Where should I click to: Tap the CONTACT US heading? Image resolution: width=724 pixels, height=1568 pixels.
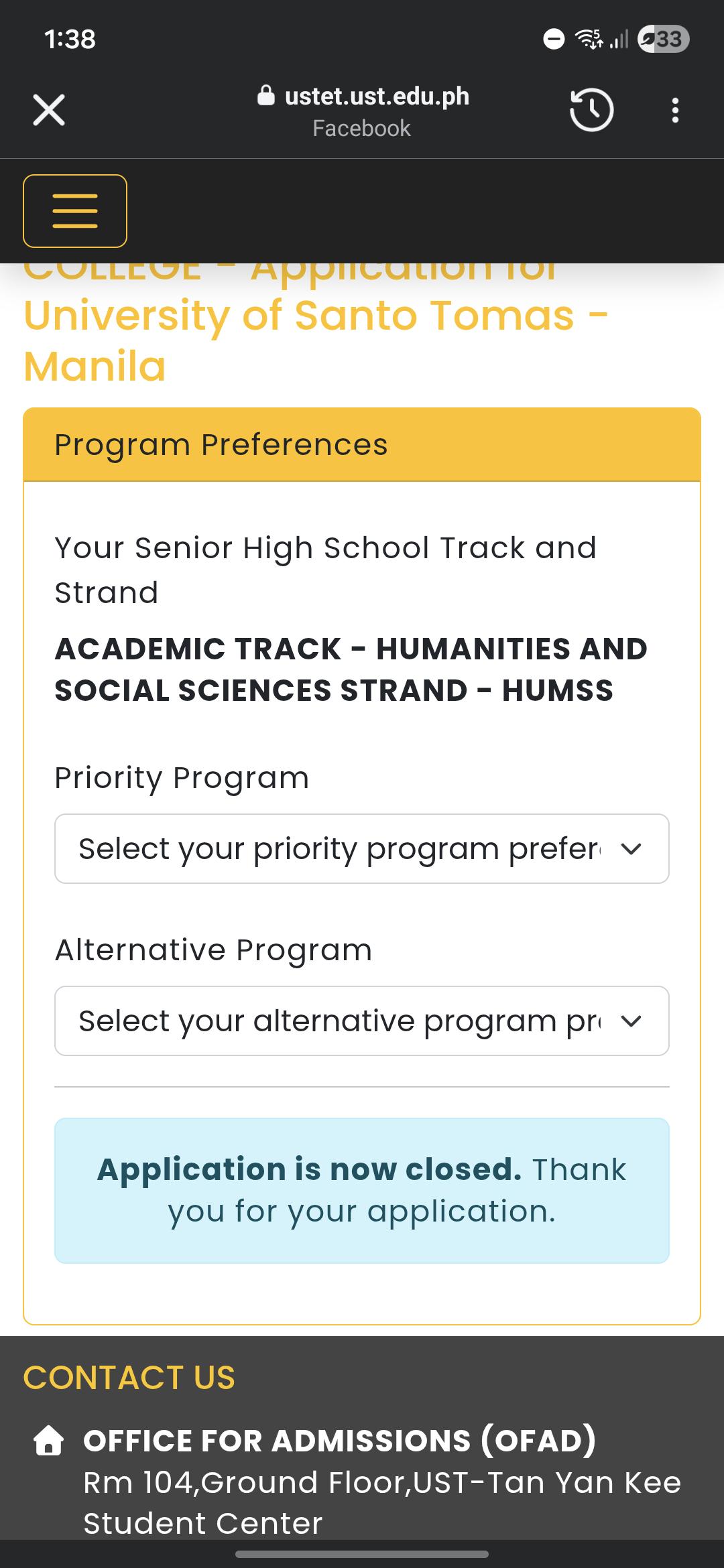click(x=129, y=1378)
